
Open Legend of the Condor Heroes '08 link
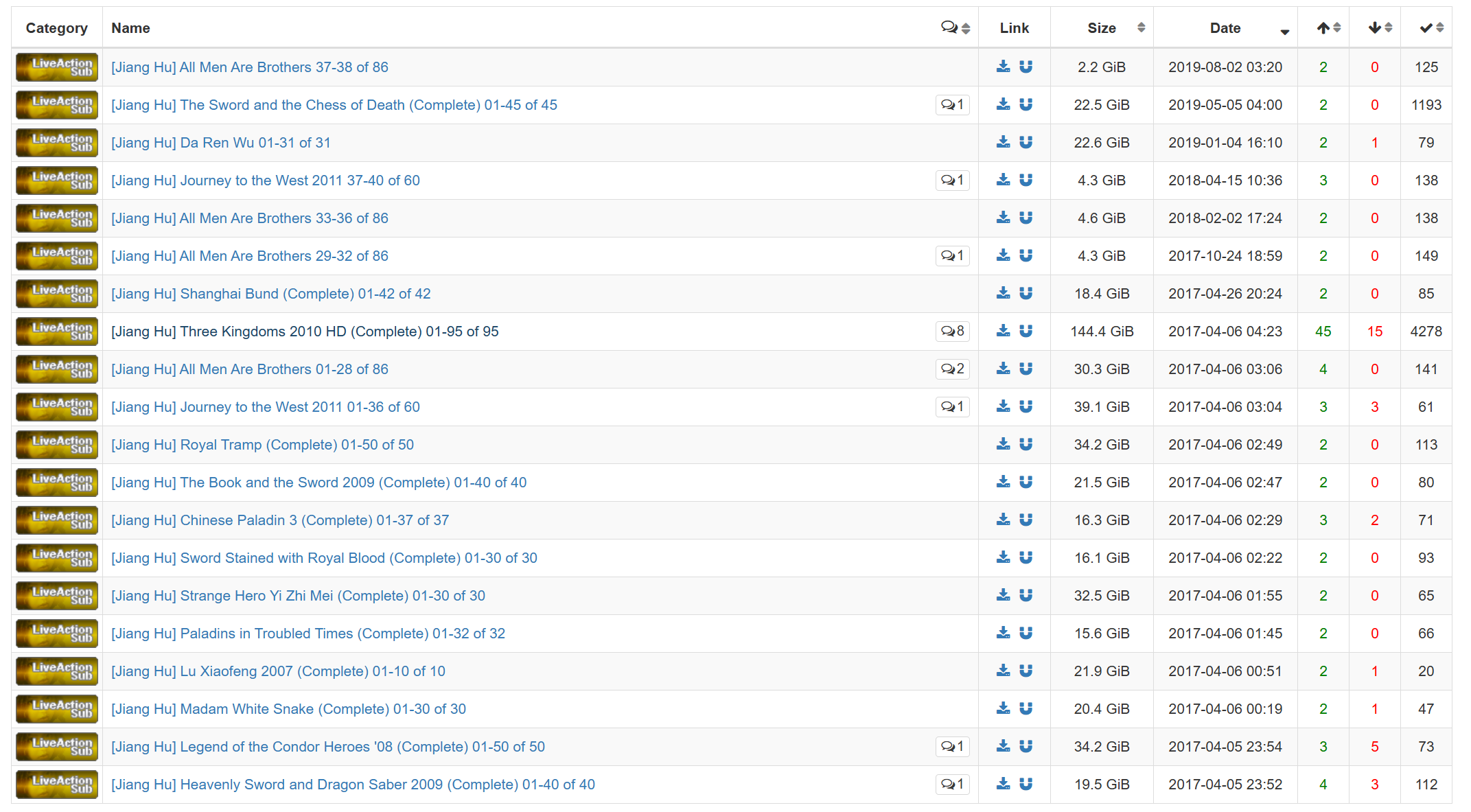327,747
